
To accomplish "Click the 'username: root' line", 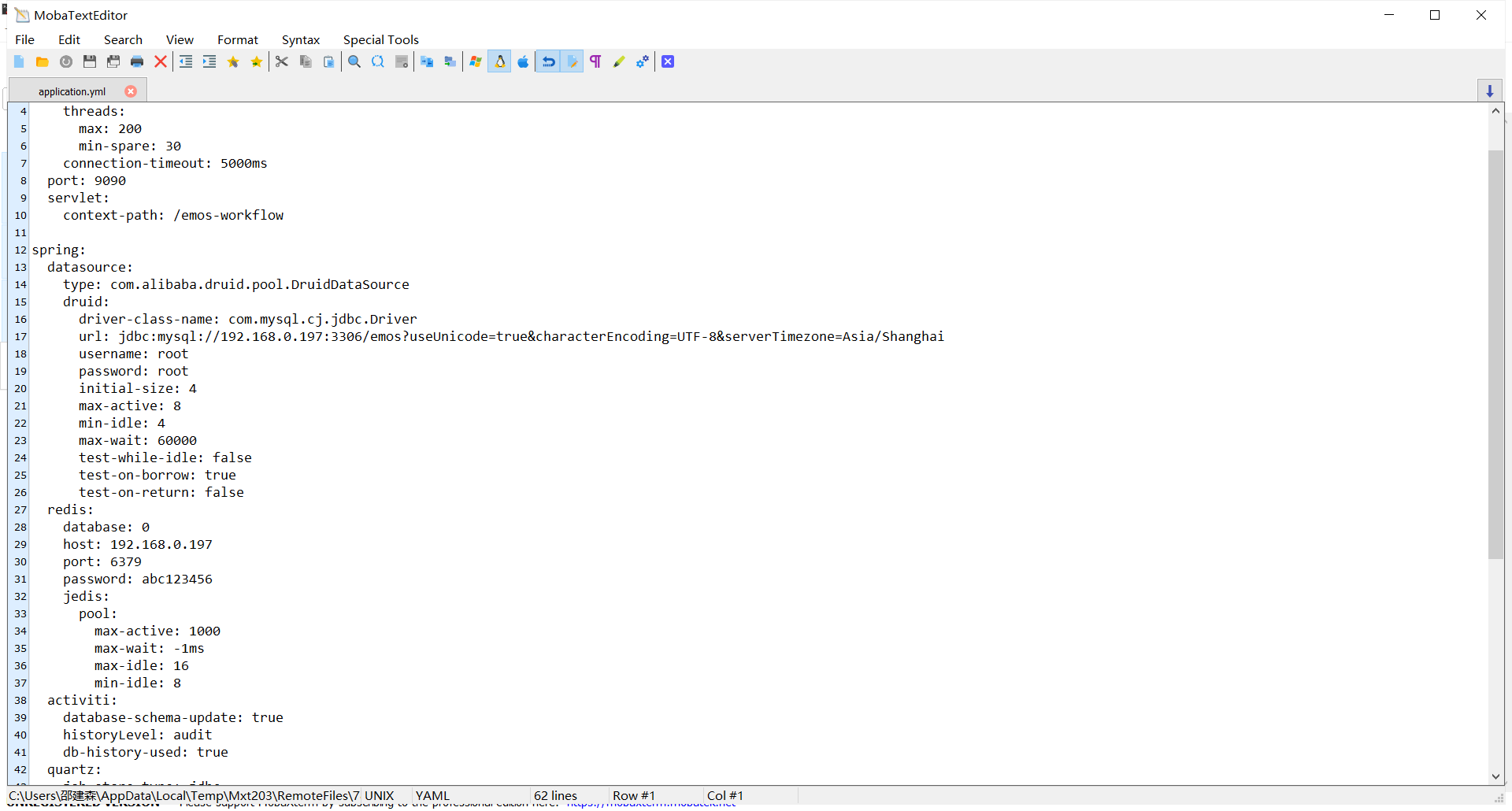I will (x=133, y=354).
